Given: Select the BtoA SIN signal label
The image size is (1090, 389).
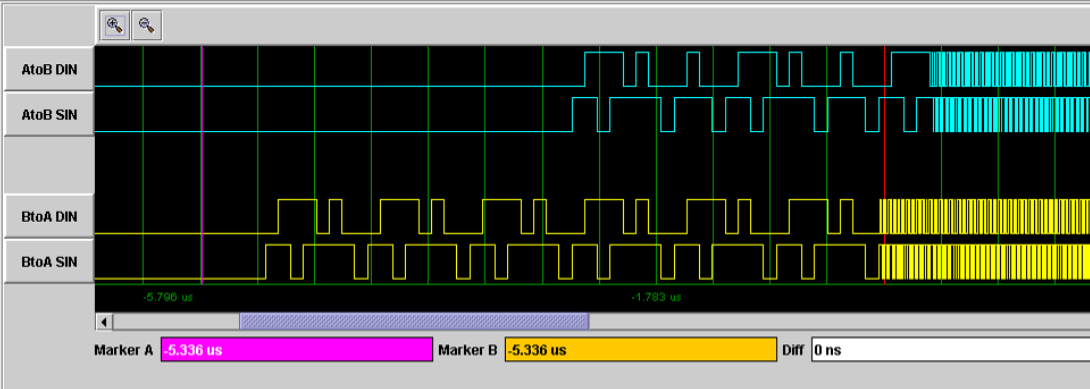Looking at the screenshot, I should point(49,261).
